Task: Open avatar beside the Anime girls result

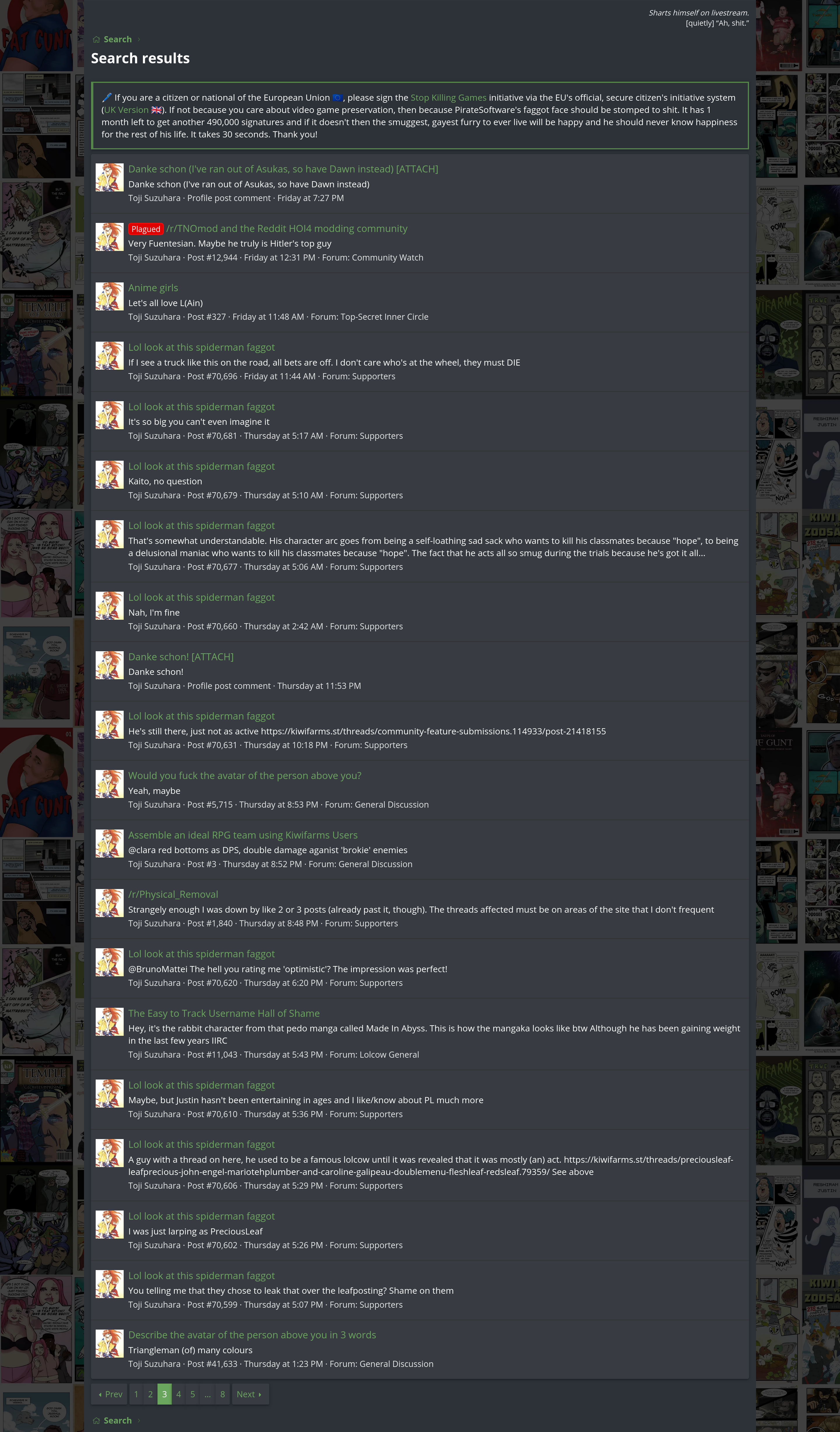Action: pos(110,296)
